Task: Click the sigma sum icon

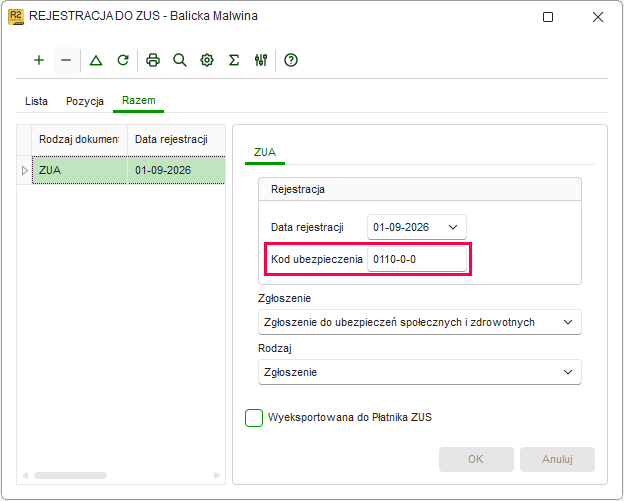Action: click(x=234, y=60)
